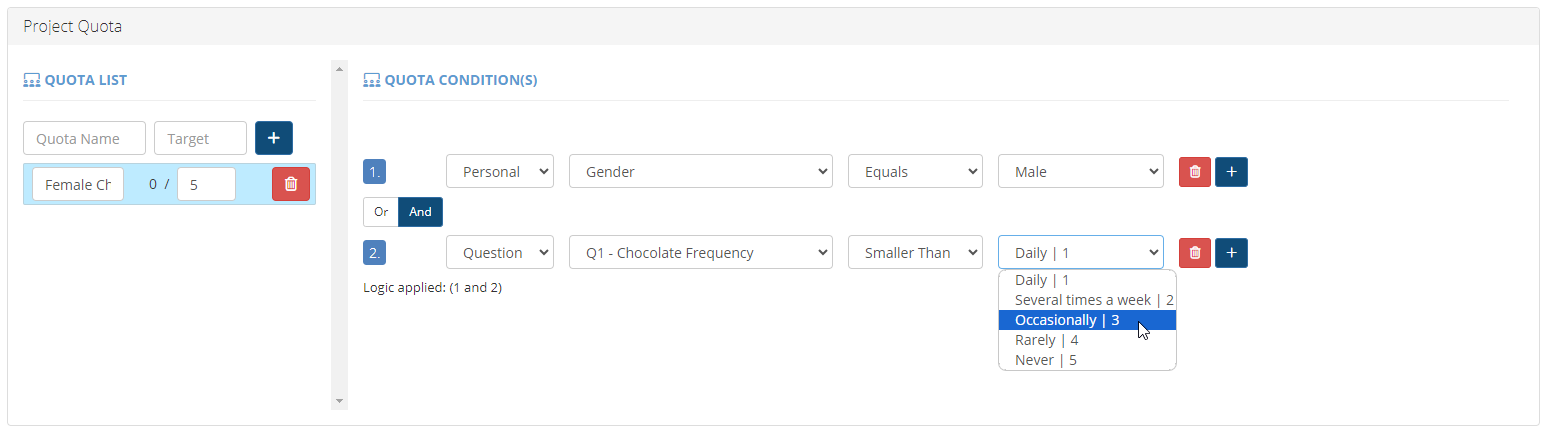Add condition after row 2
This screenshot has width=1551, height=432.
tap(1231, 253)
